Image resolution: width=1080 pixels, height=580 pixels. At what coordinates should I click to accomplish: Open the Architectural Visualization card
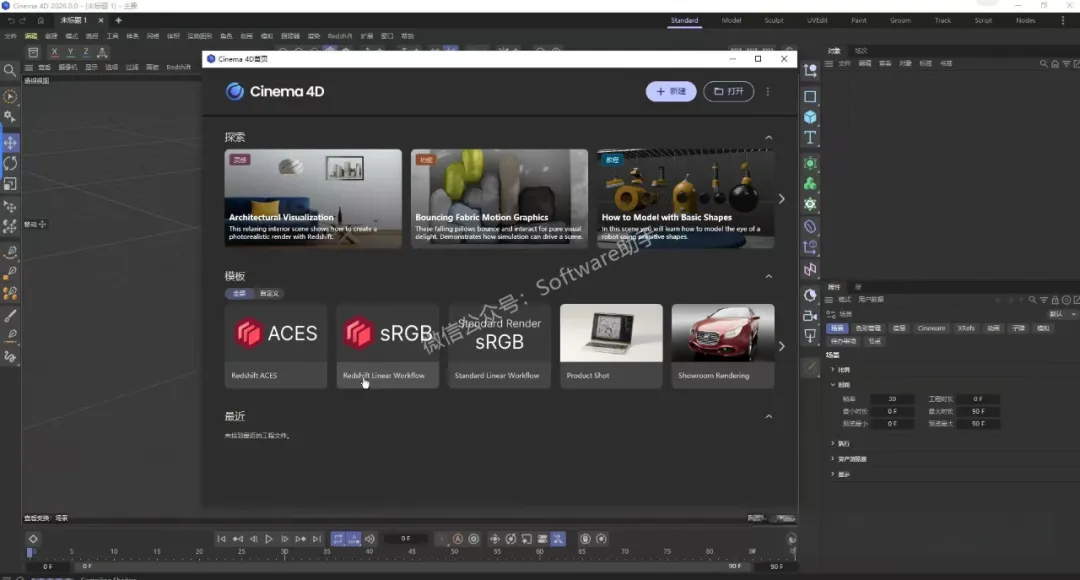[x=313, y=199]
